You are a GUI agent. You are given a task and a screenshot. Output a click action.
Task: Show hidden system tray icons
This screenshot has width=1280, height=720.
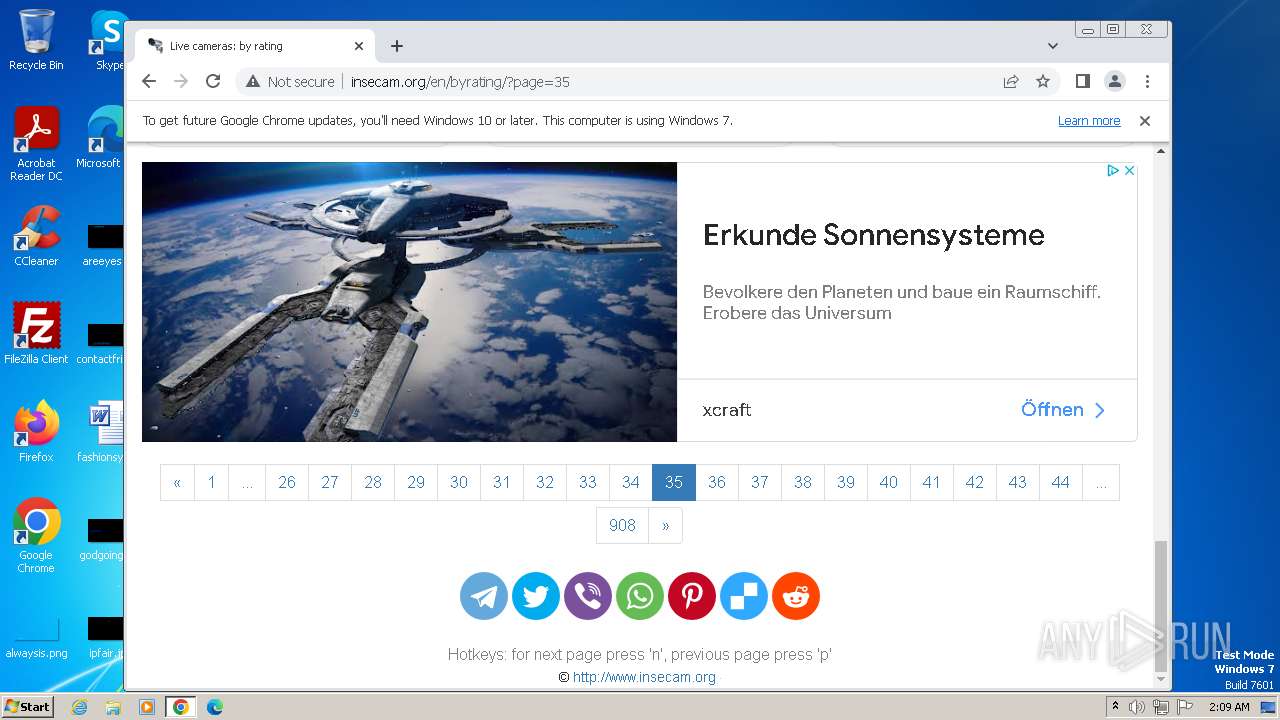(x=1116, y=707)
